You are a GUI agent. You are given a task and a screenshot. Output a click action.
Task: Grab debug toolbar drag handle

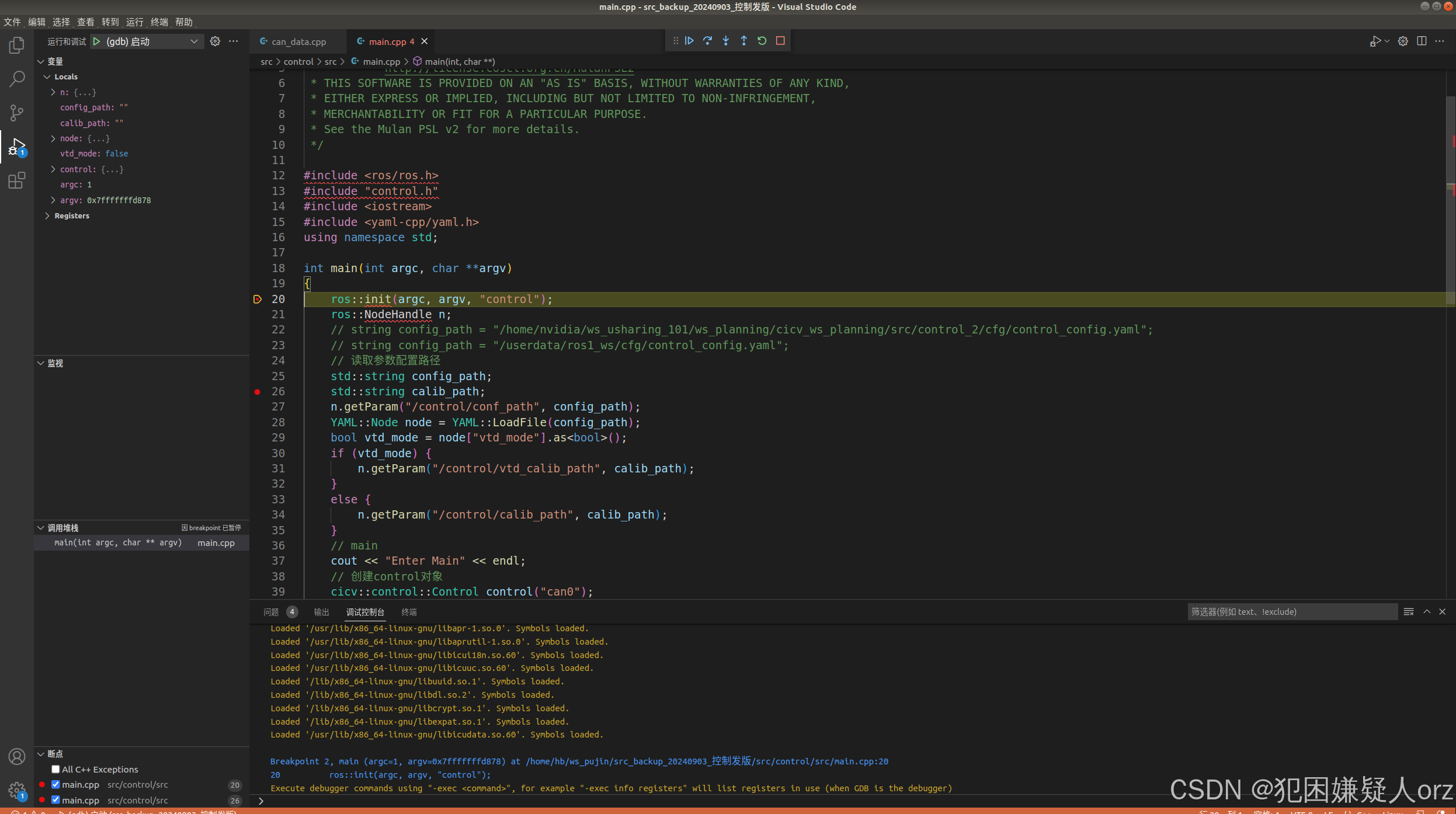[676, 41]
